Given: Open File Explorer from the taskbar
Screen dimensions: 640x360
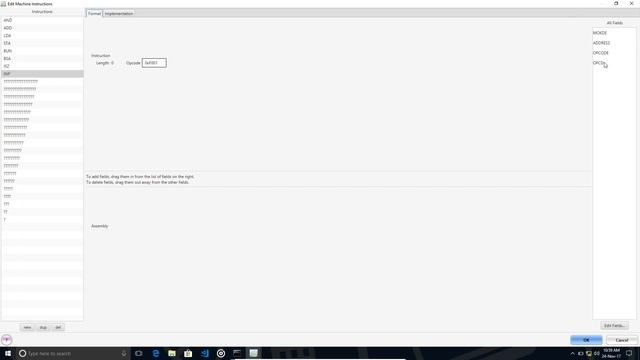Looking at the screenshot, I should 172,353.
